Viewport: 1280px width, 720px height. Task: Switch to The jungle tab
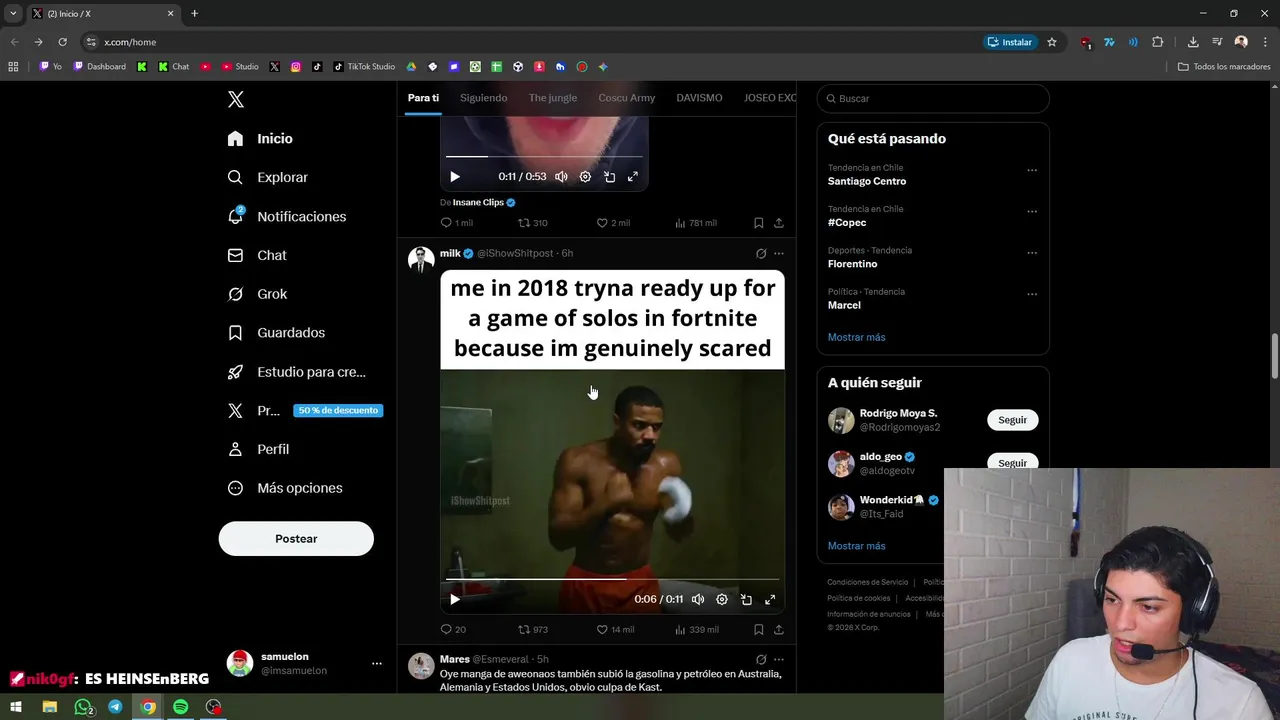[553, 98]
